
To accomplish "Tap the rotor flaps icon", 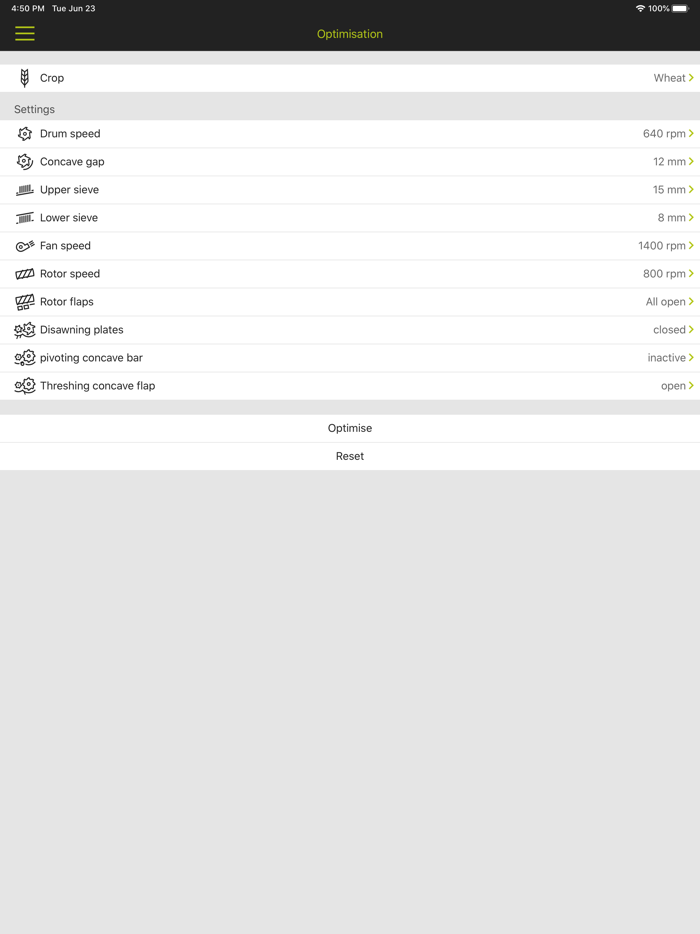I will [x=25, y=302].
